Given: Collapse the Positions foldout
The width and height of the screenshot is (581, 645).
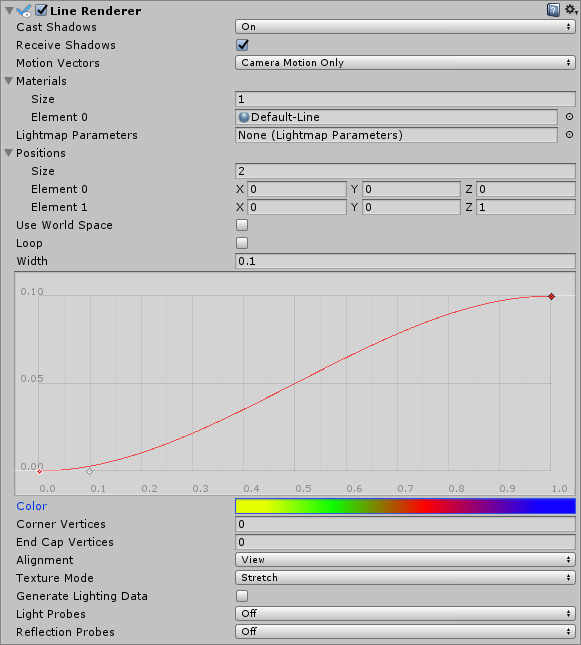Looking at the screenshot, I should tap(9, 153).
